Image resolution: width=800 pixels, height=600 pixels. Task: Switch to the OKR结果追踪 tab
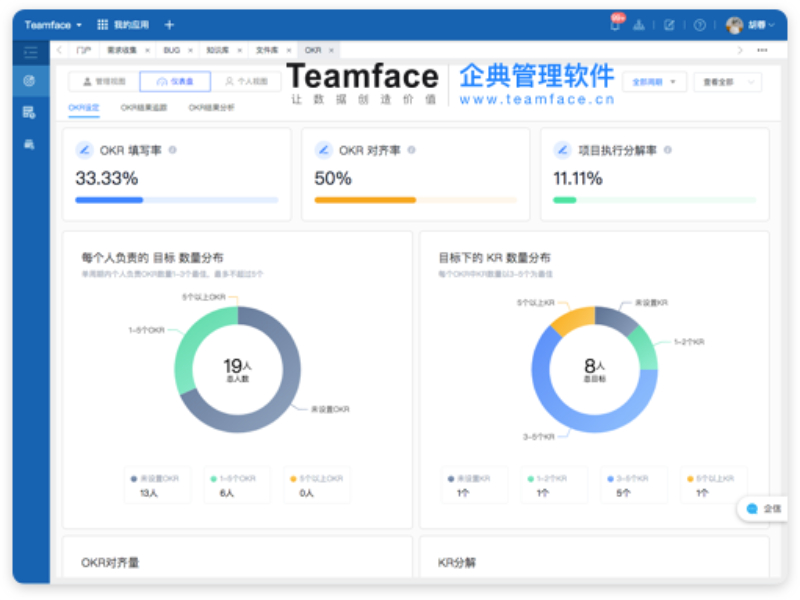click(144, 107)
